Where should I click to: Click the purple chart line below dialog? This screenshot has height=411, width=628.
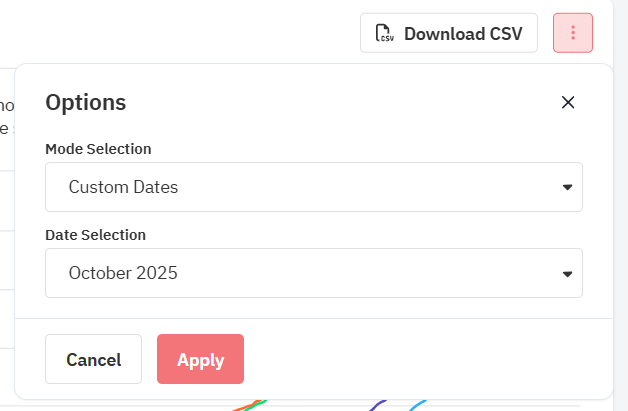[378, 405]
